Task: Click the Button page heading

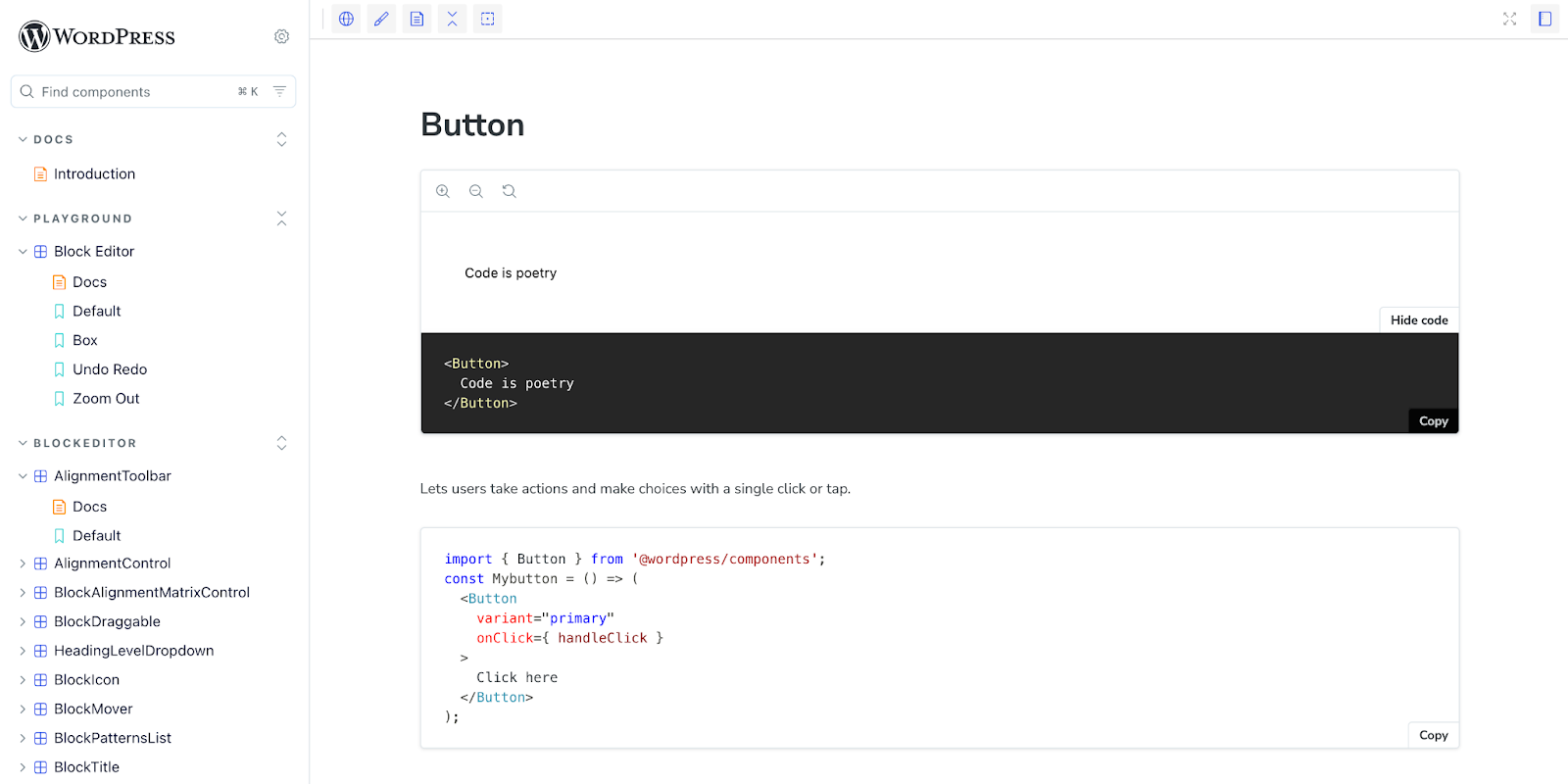Action: [x=472, y=124]
